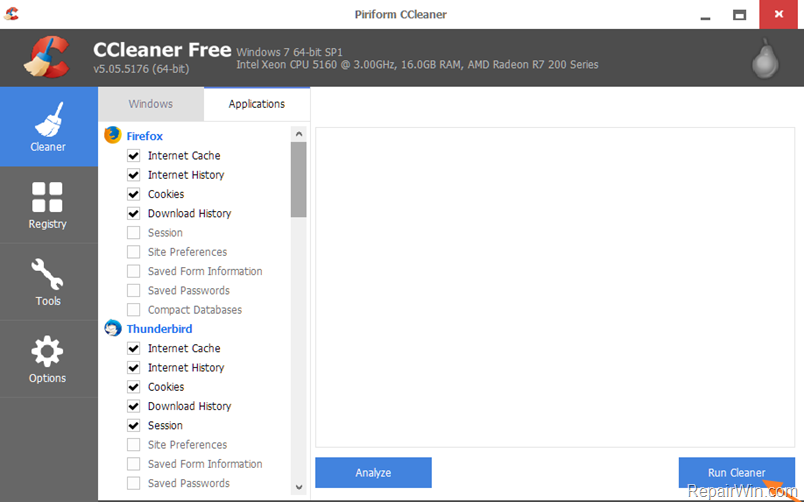Click the list scroll up arrow

point(299,134)
